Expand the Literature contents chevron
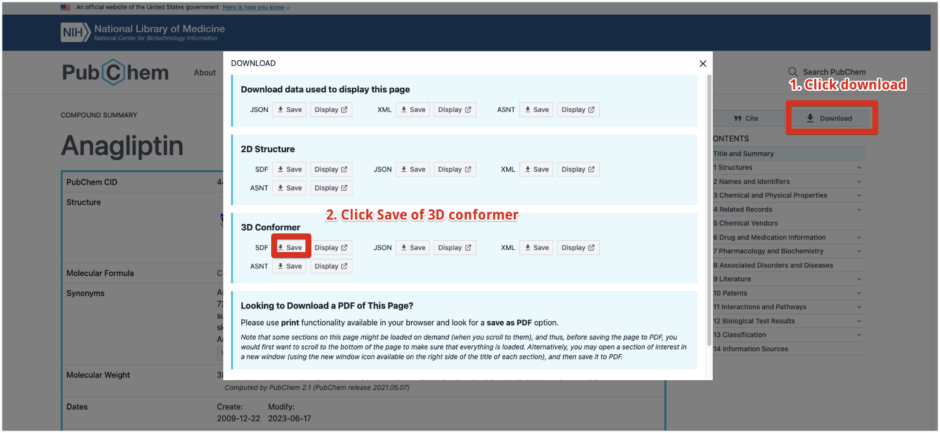Screen dimensions: 940x433 coord(859,279)
